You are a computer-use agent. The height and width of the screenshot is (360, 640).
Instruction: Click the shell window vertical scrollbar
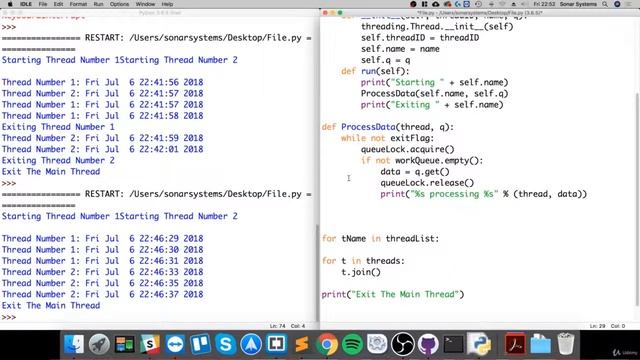[x=317, y=273]
